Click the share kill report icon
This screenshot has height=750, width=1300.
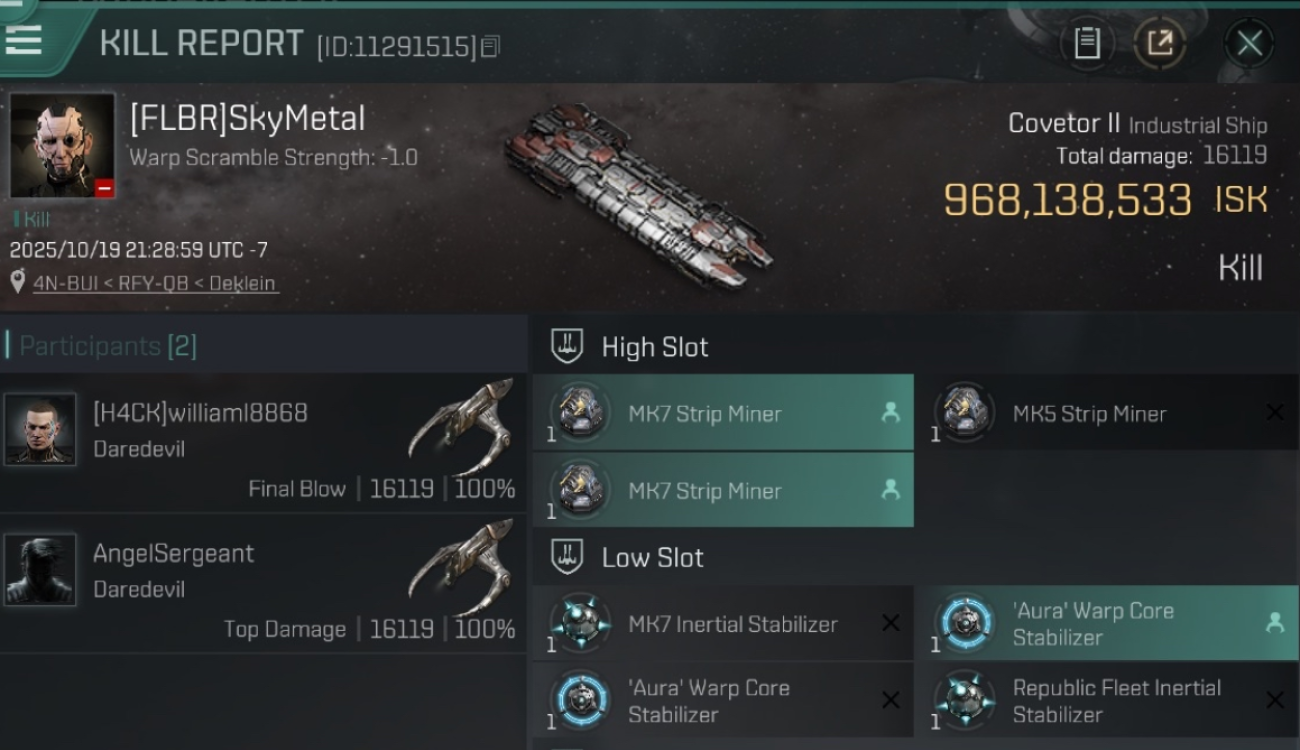[x=1159, y=43]
